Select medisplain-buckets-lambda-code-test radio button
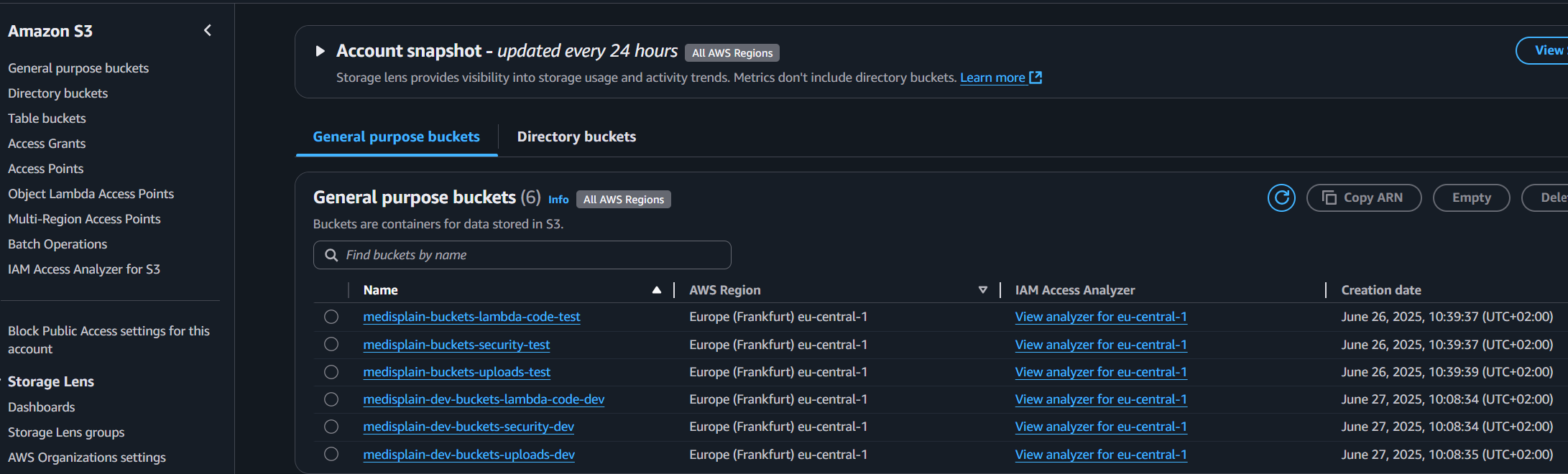 click(x=331, y=317)
